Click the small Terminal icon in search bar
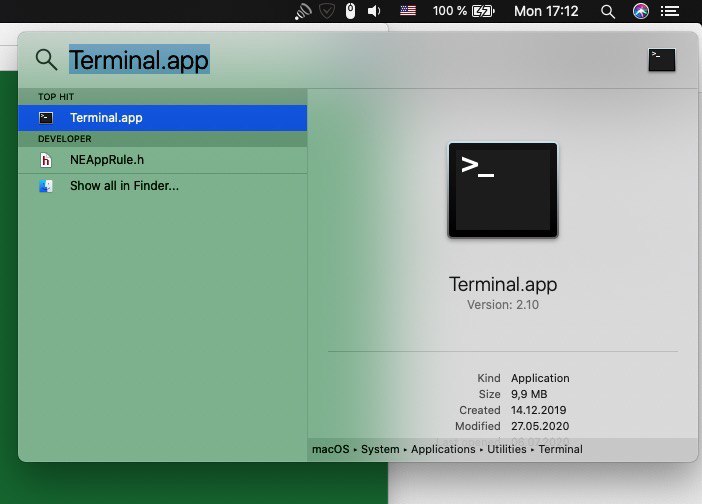The image size is (702, 504). pyautogui.click(x=662, y=60)
